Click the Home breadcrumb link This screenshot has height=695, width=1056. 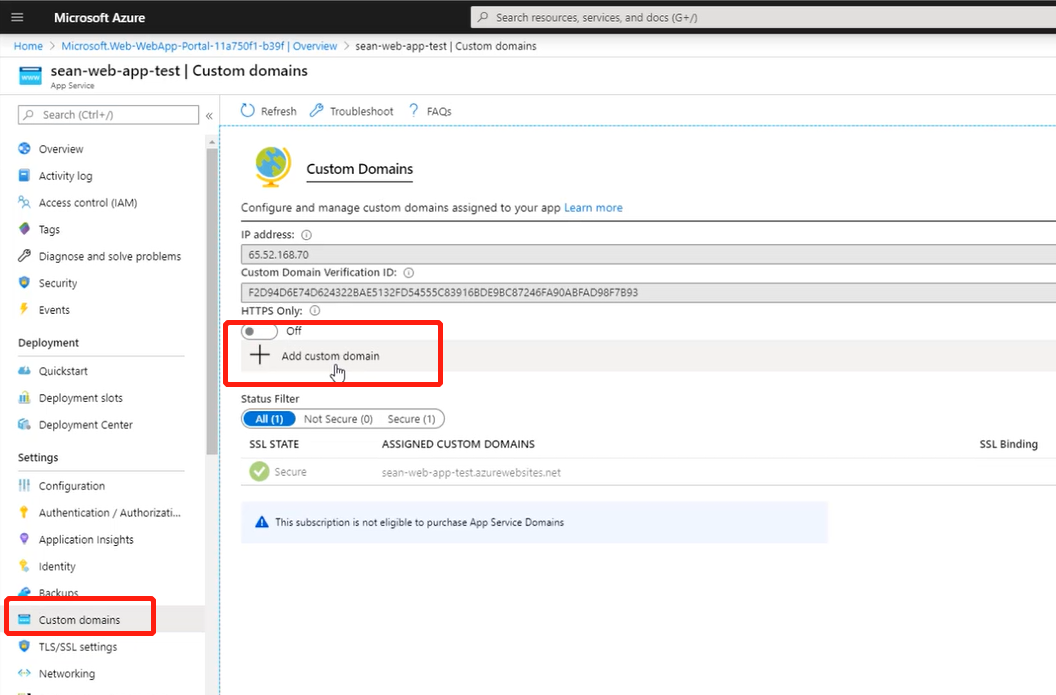pos(28,46)
